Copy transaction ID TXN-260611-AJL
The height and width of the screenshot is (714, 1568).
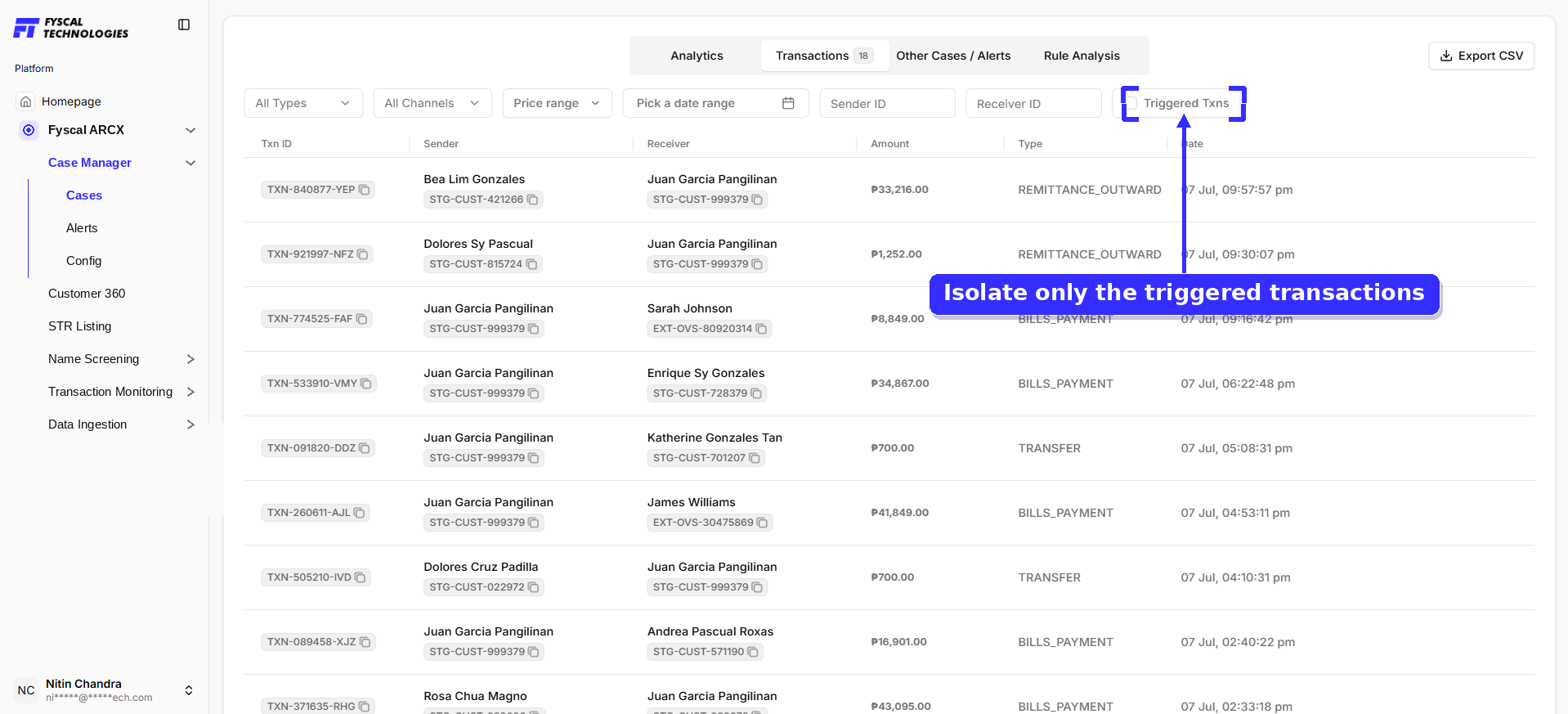point(359,513)
